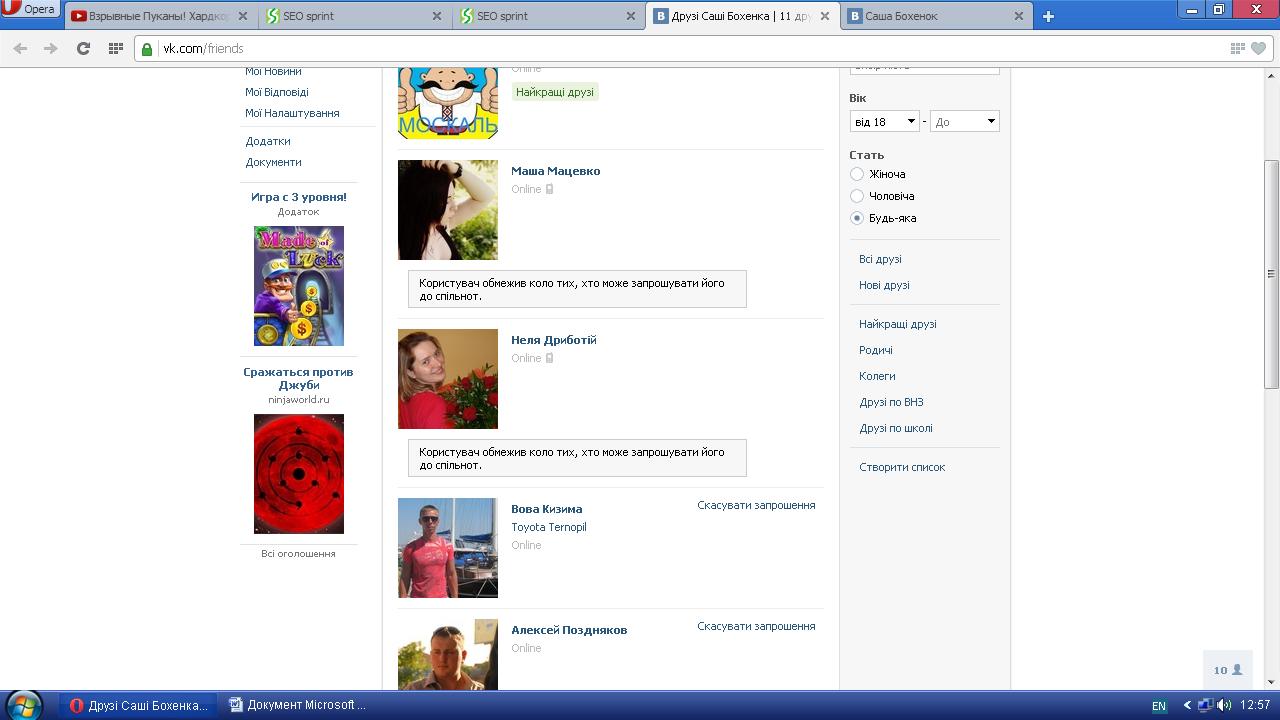
Task: Click the Створити список link
Action: (902, 467)
